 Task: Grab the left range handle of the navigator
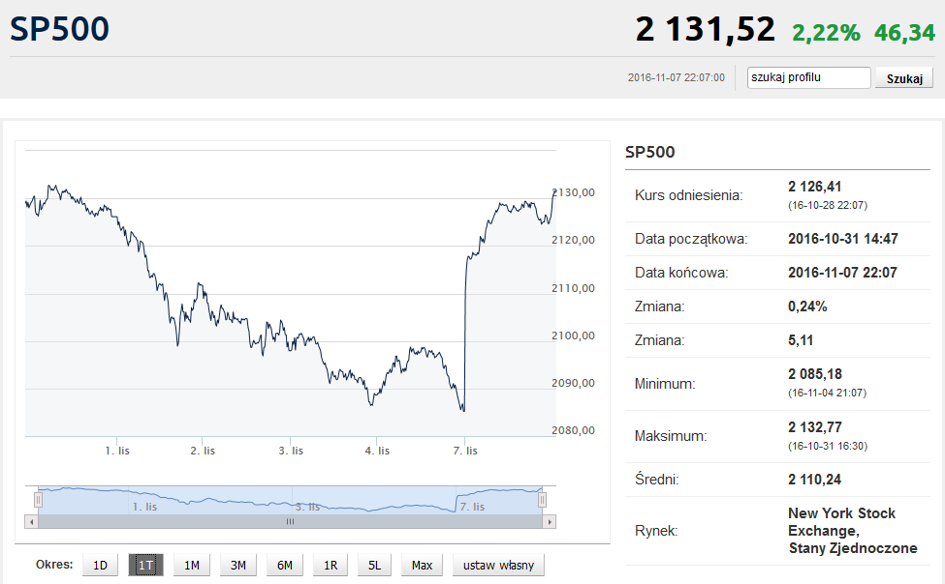pos(39,500)
